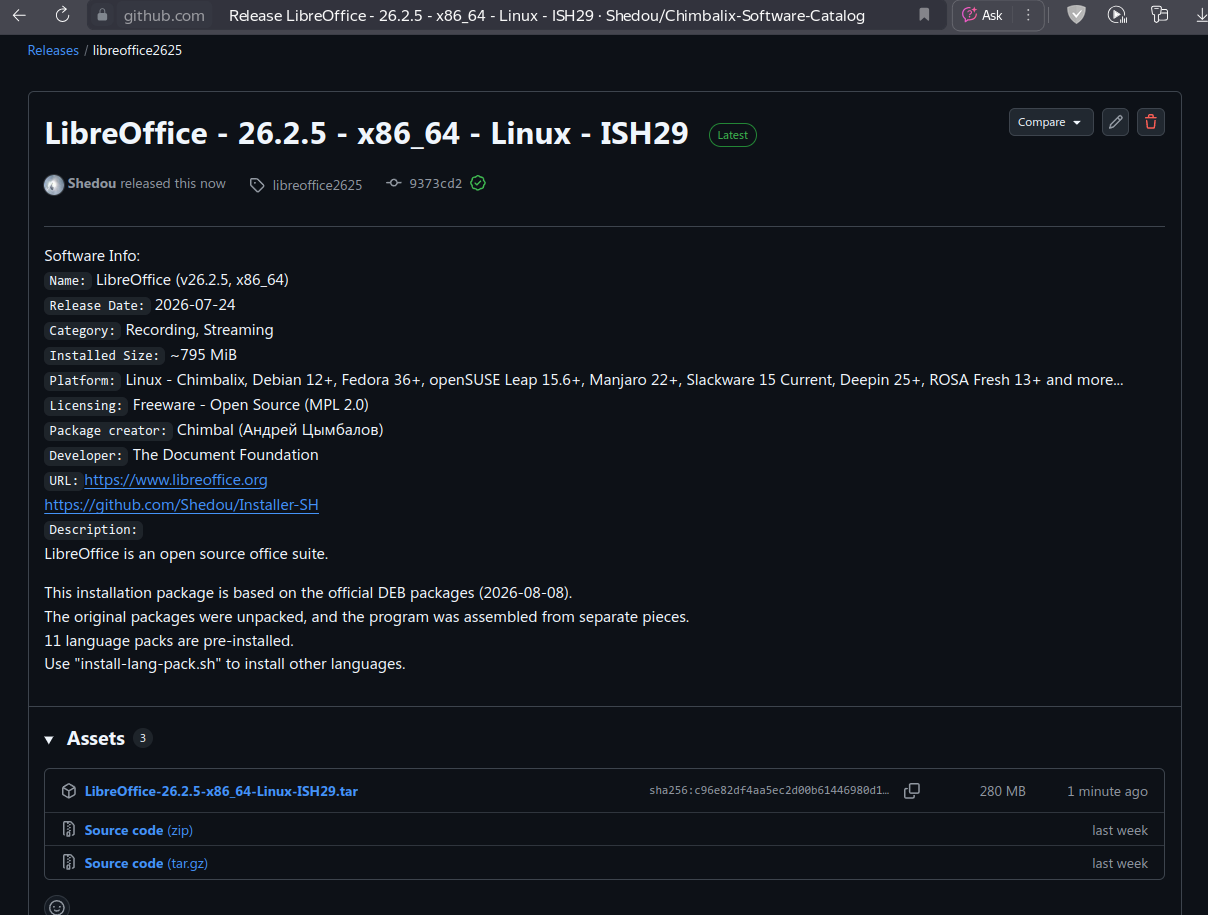Open commit 9373cd2
The image size is (1208, 915).
click(436, 184)
